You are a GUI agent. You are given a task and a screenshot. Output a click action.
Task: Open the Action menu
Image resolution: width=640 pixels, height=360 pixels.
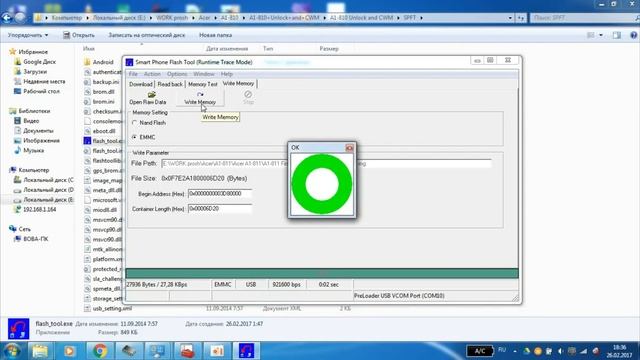pyautogui.click(x=152, y=74)
